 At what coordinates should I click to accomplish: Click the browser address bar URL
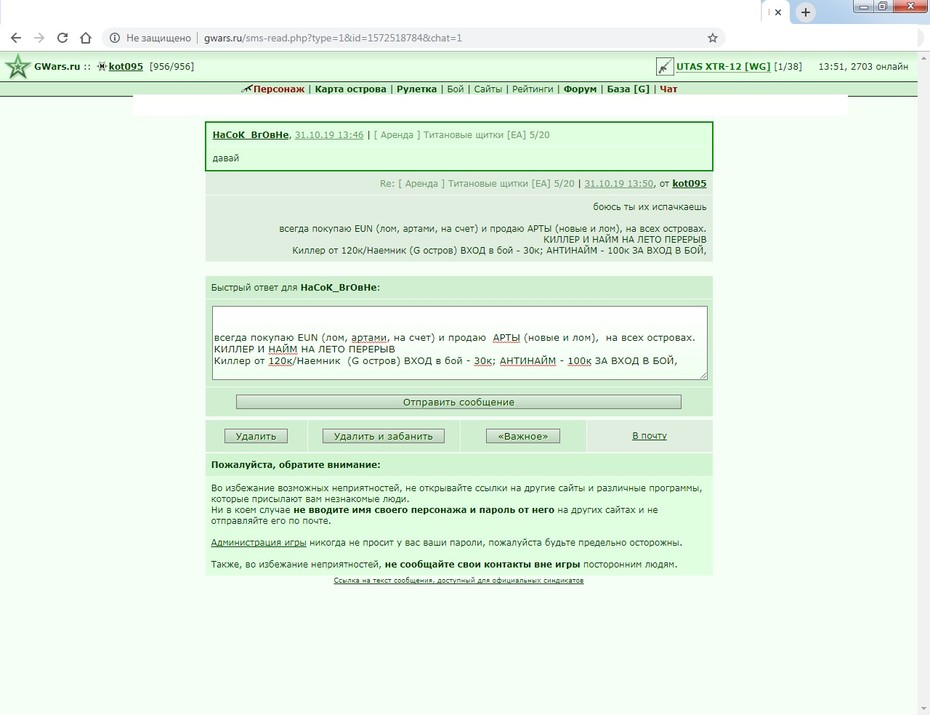(x=333, y=38)
